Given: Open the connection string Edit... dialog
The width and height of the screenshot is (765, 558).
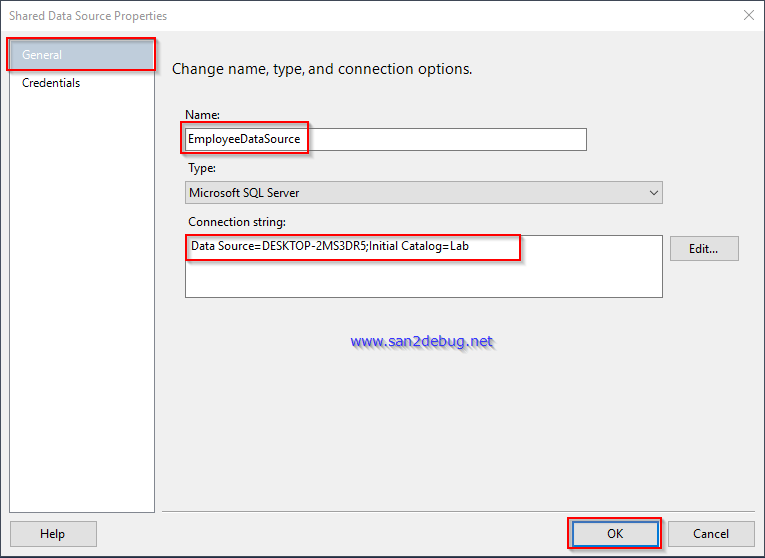Looking at the screenshot, I should tap(704, 249).
